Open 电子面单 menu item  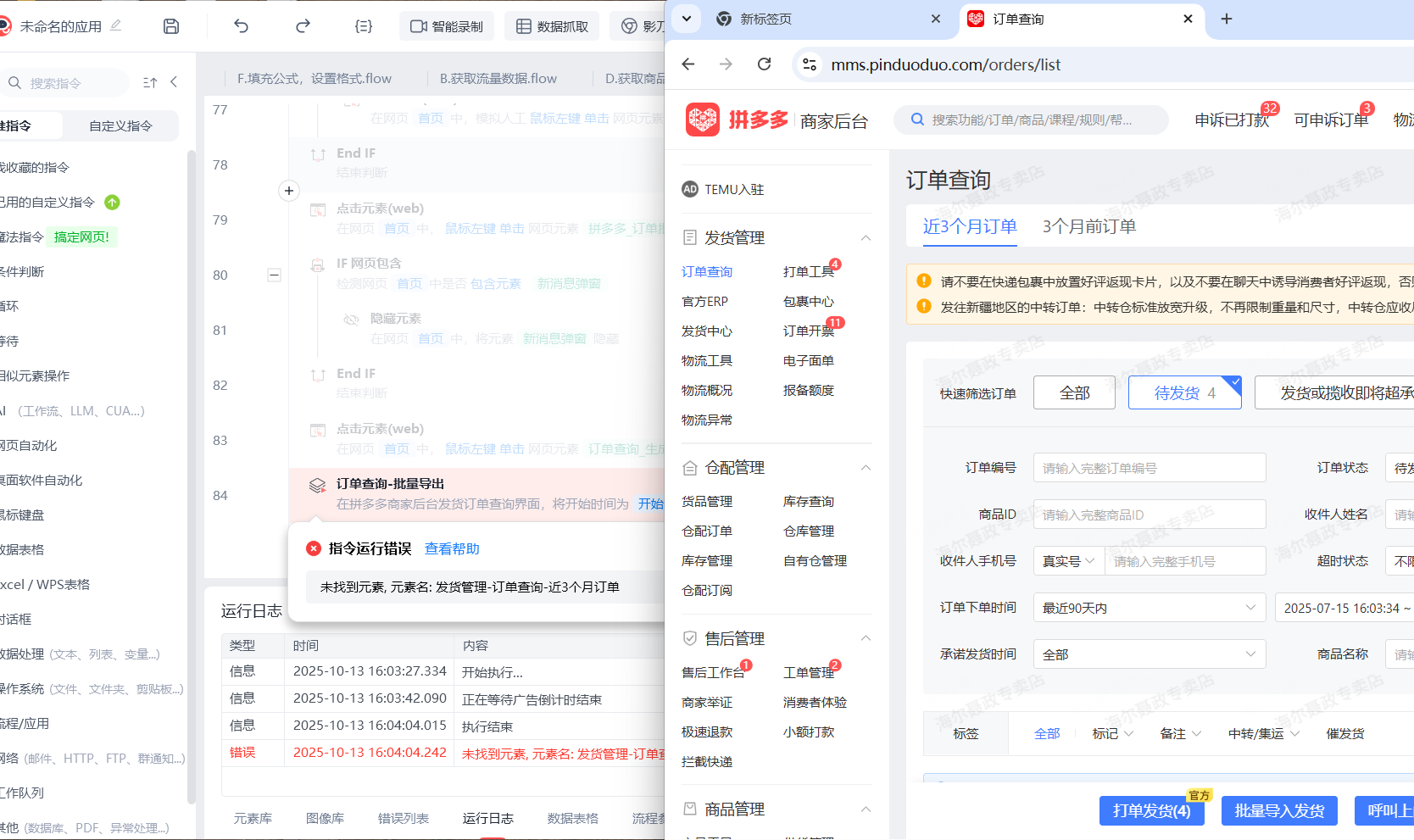(x=809, y=360)
